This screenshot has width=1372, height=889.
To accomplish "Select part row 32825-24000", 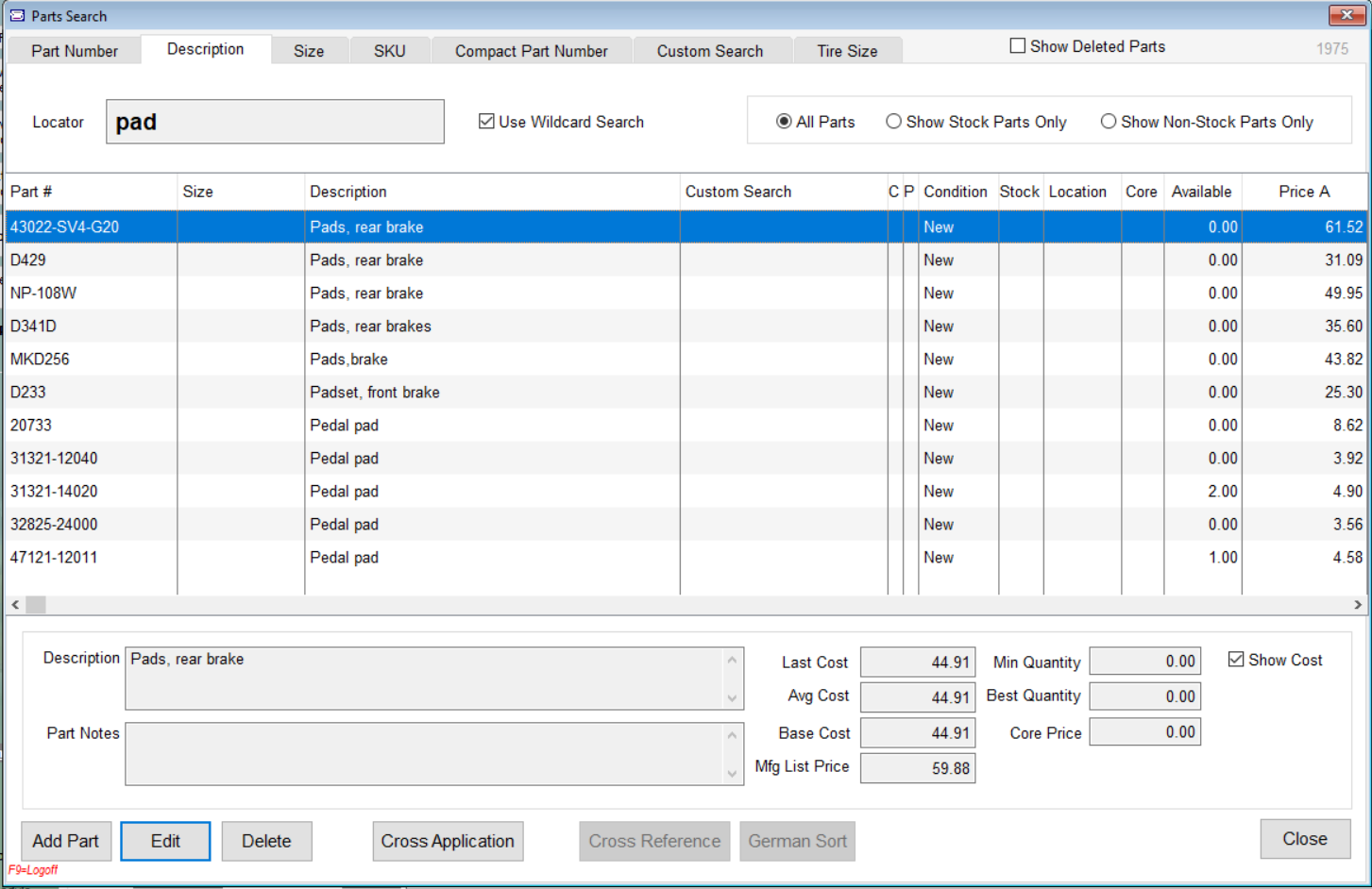I will click(x=686, y=524).
